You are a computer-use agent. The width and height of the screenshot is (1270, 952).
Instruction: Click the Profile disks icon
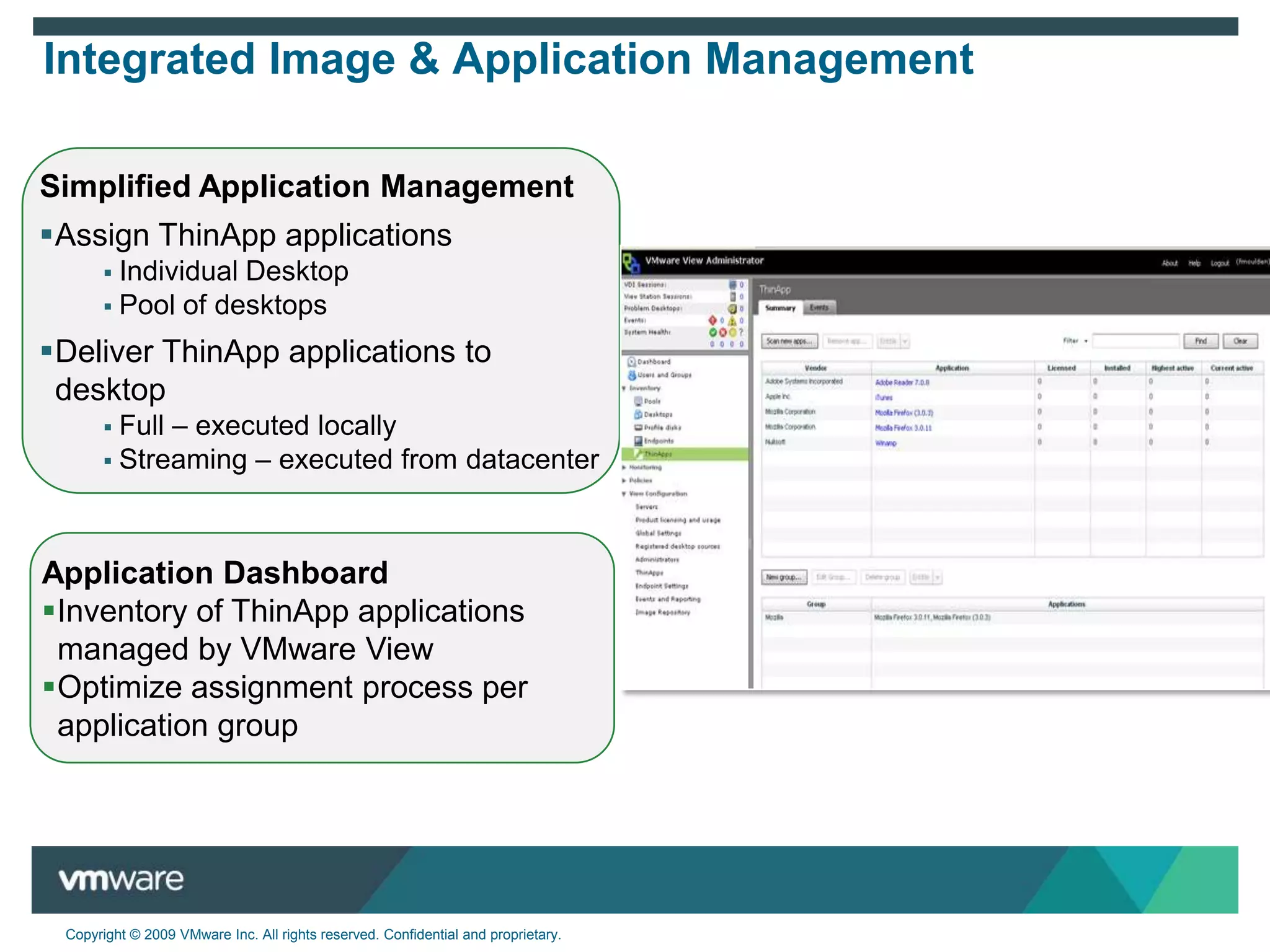coord(638,428)
